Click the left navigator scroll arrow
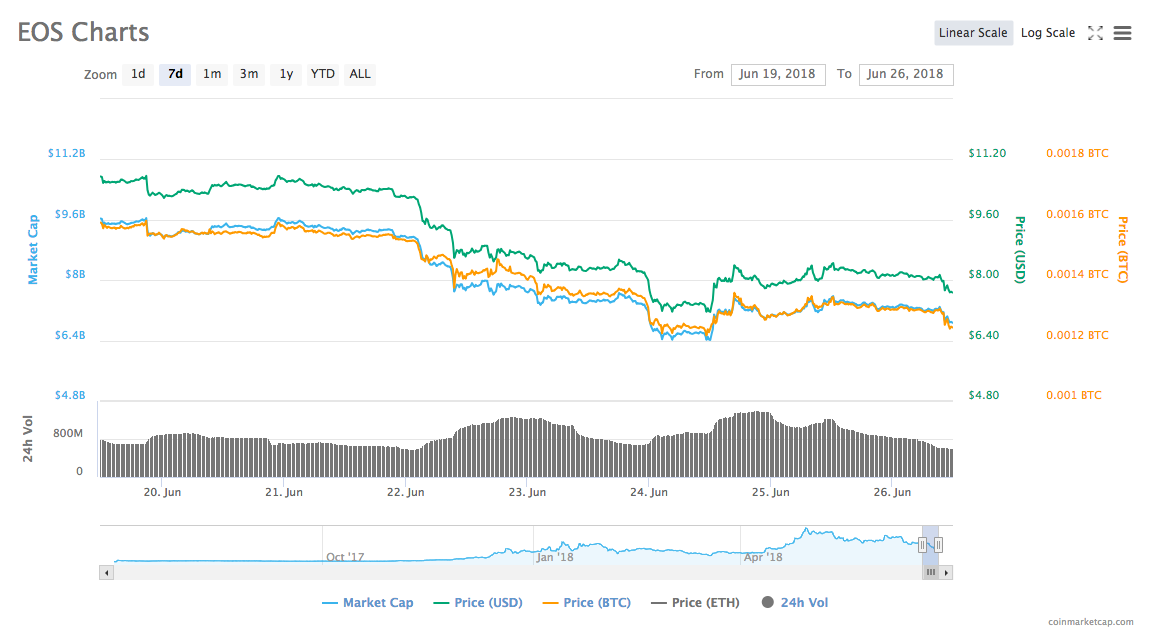The height and width of the screenshot is (644, 1163). point(106,572)
